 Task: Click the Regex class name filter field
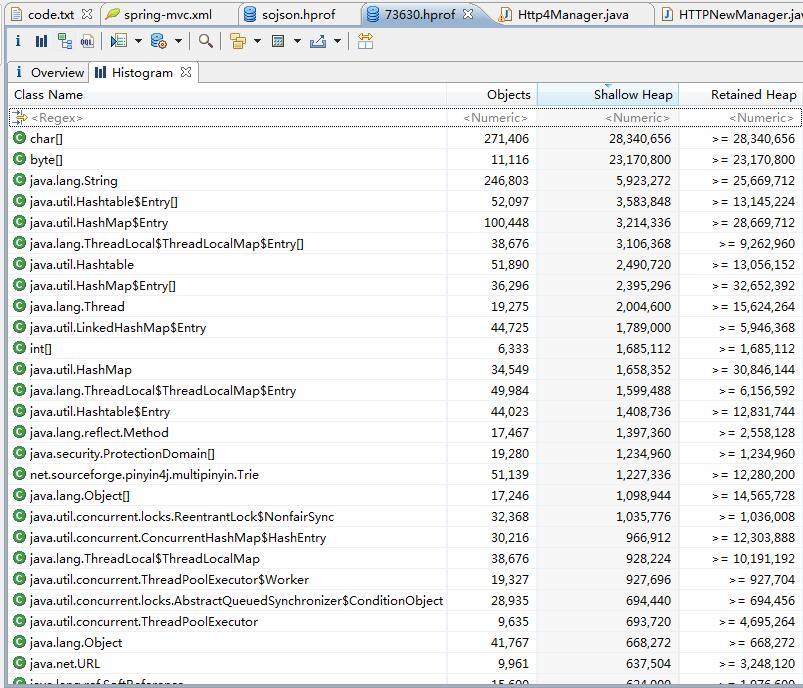pos(227,118)
